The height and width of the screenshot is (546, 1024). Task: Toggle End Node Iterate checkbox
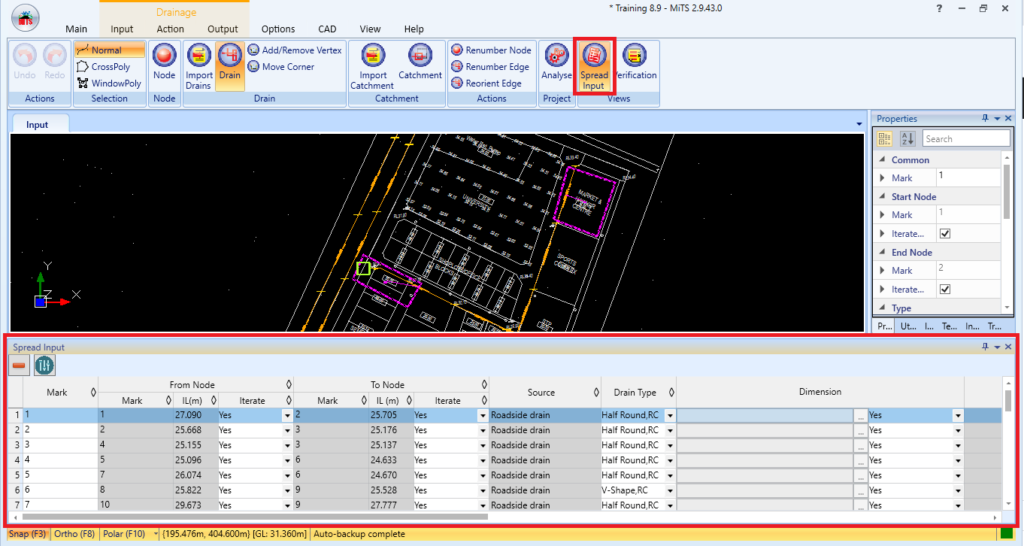(x=945, y=289)
